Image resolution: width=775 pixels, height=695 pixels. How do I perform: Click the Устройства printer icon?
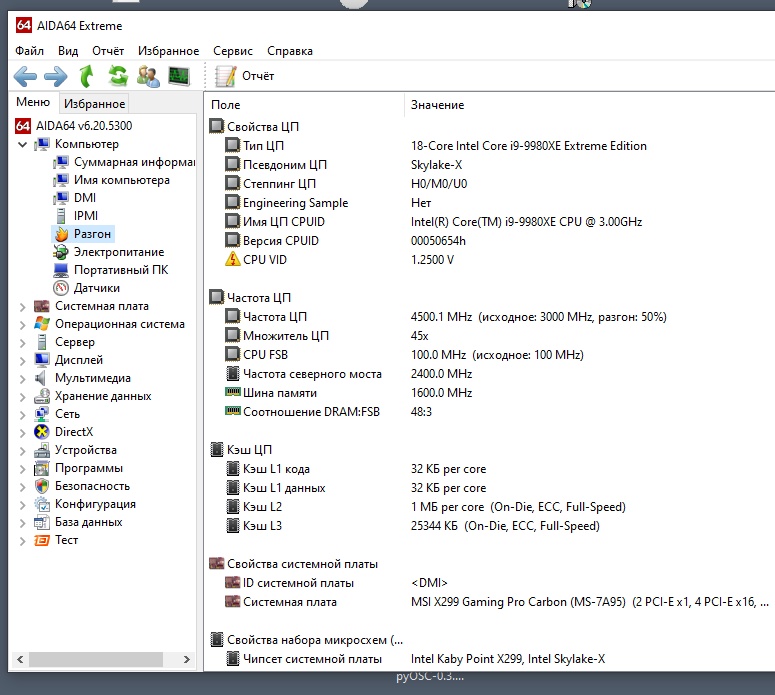42,450
